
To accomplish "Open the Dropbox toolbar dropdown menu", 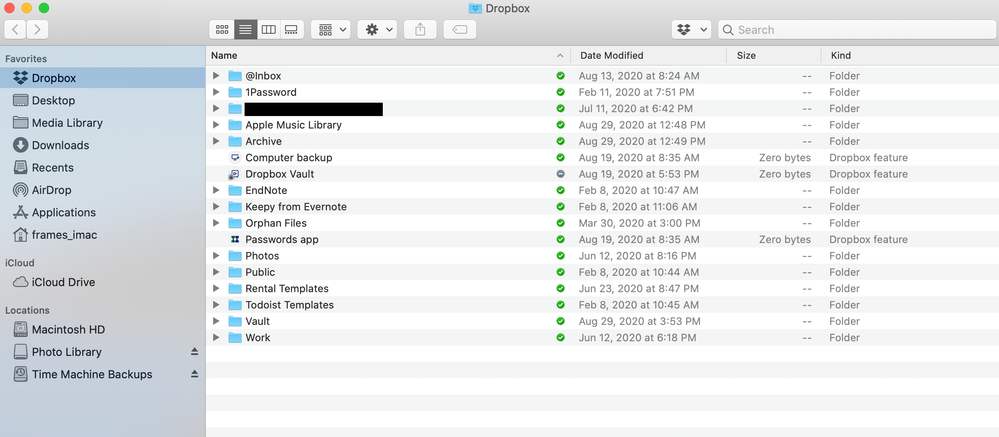I will click(x=691, y=30).
